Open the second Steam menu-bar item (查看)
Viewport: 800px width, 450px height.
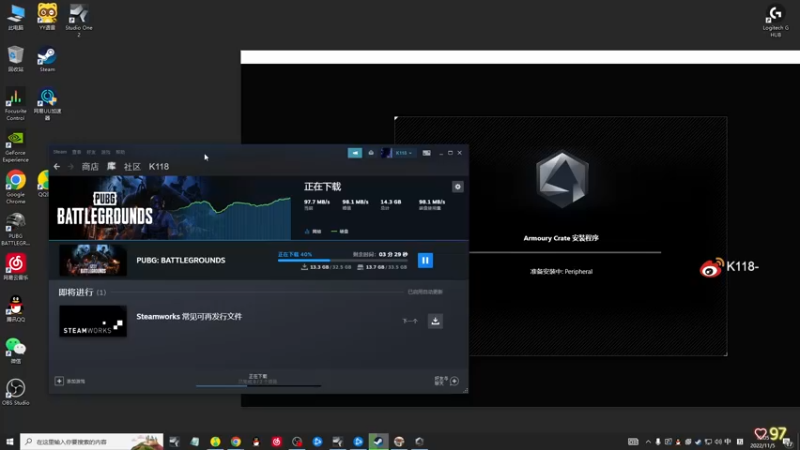(77, 152)
